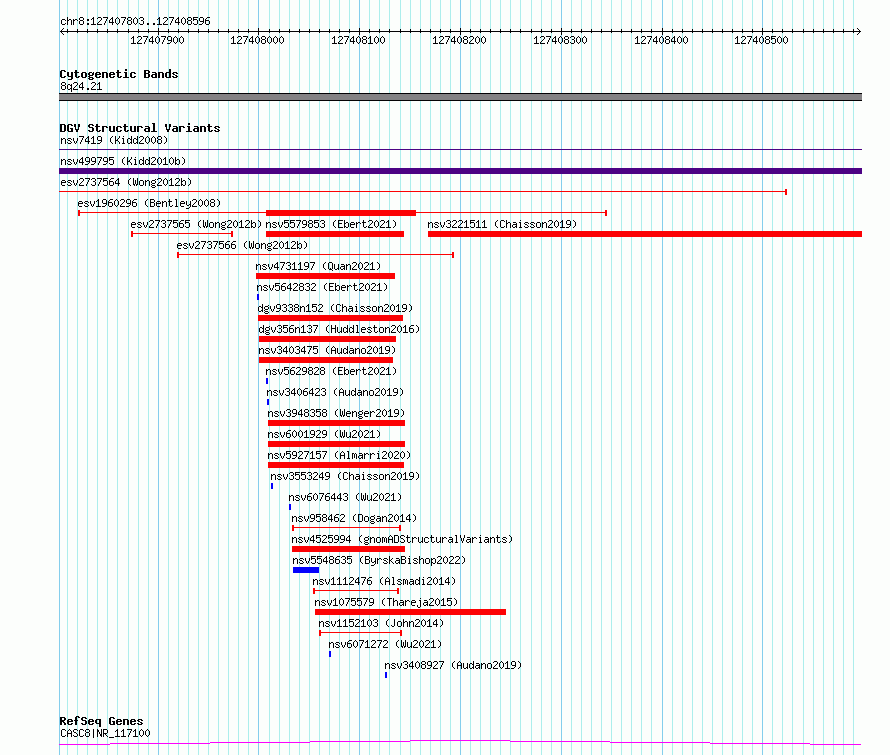The height and width of the screenshot is (755, 890).
Task: Click the red nsv4731197 variant bar
Action: pyautogui.click(x=325, y=276)
